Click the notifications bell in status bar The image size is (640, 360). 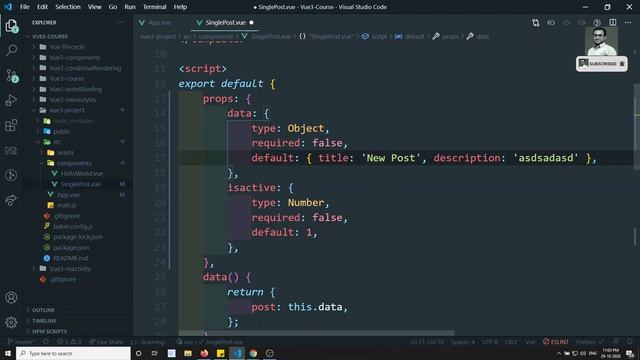(630, 342)
